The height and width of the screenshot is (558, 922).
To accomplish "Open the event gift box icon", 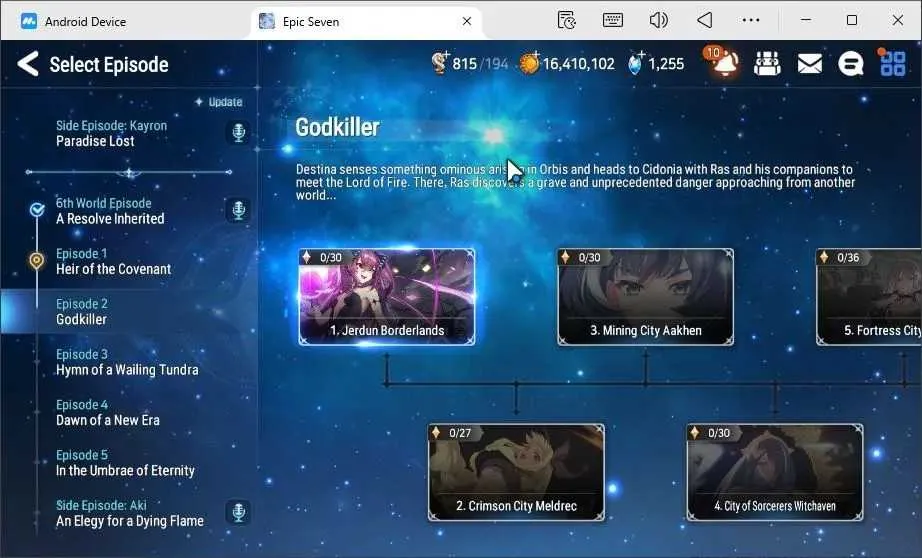I will pyautogui.click(x=767, y=64).
